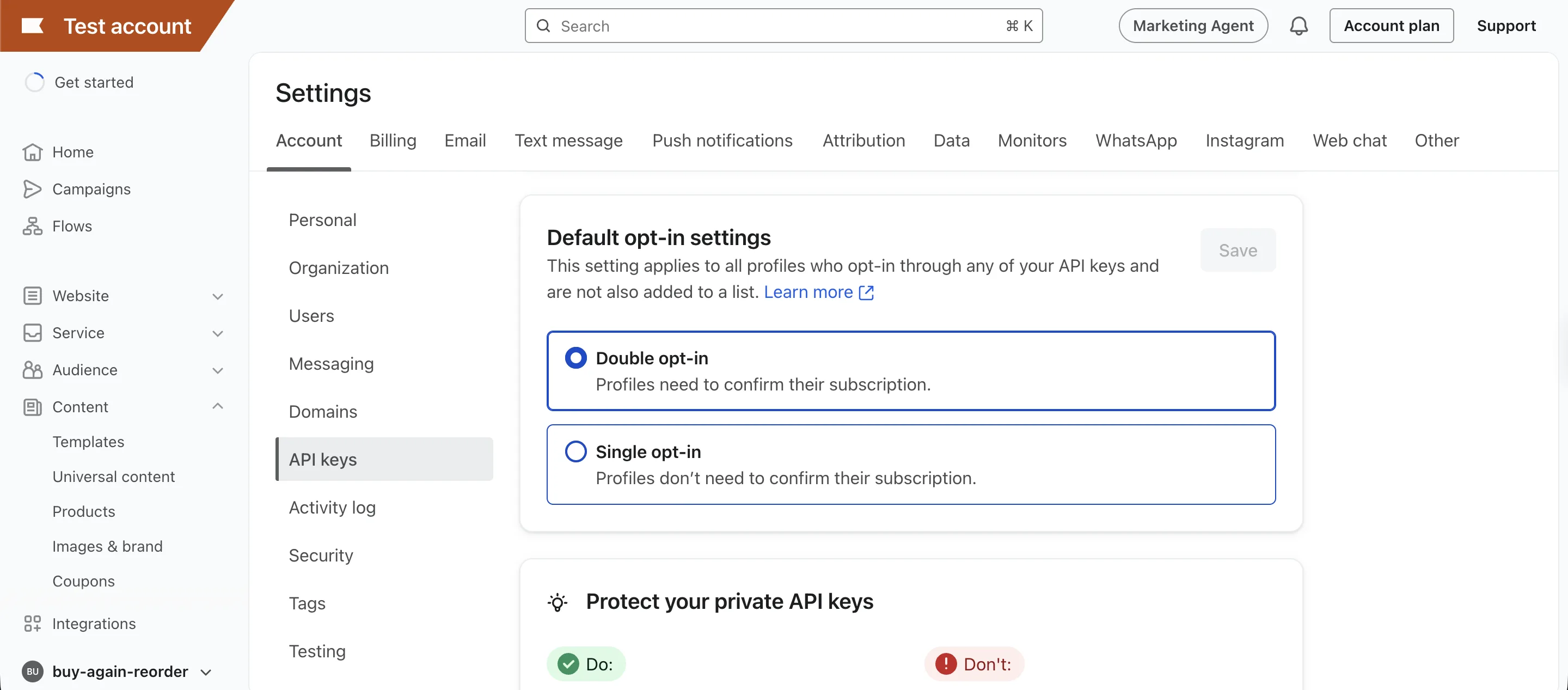This screenshot has width=1568, height=690.
Task: Click the lightbulb icon by Protect your keys
Action: coord(557,602)
